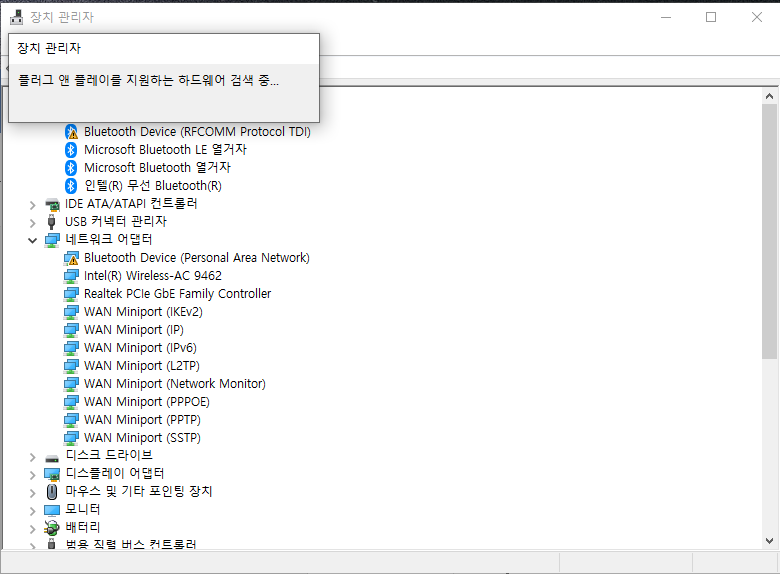Image resolution: width=780 pixels, height=574 pixels.
Task: Click the Realtek PCIe GbE Family Controller icon
Action: [71, 294]
